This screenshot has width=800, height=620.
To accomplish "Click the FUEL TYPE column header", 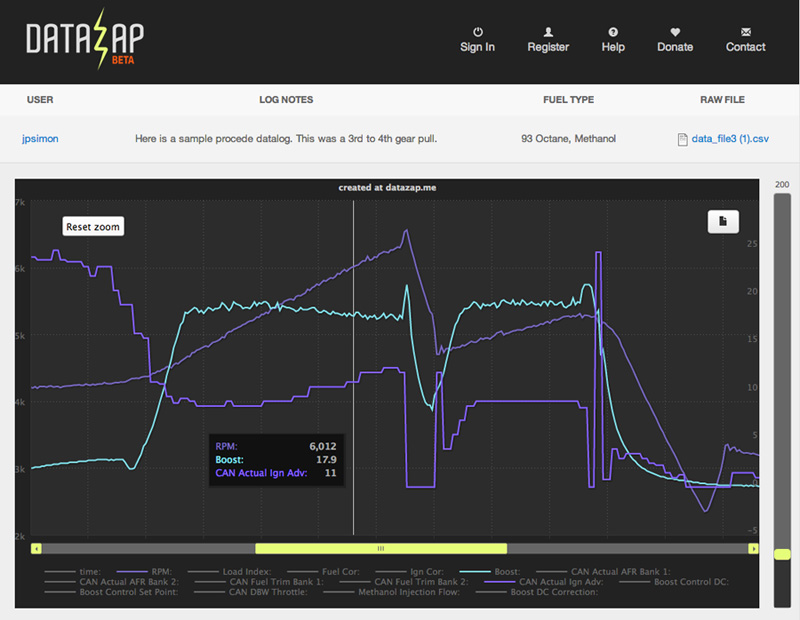I will [568, 100].
